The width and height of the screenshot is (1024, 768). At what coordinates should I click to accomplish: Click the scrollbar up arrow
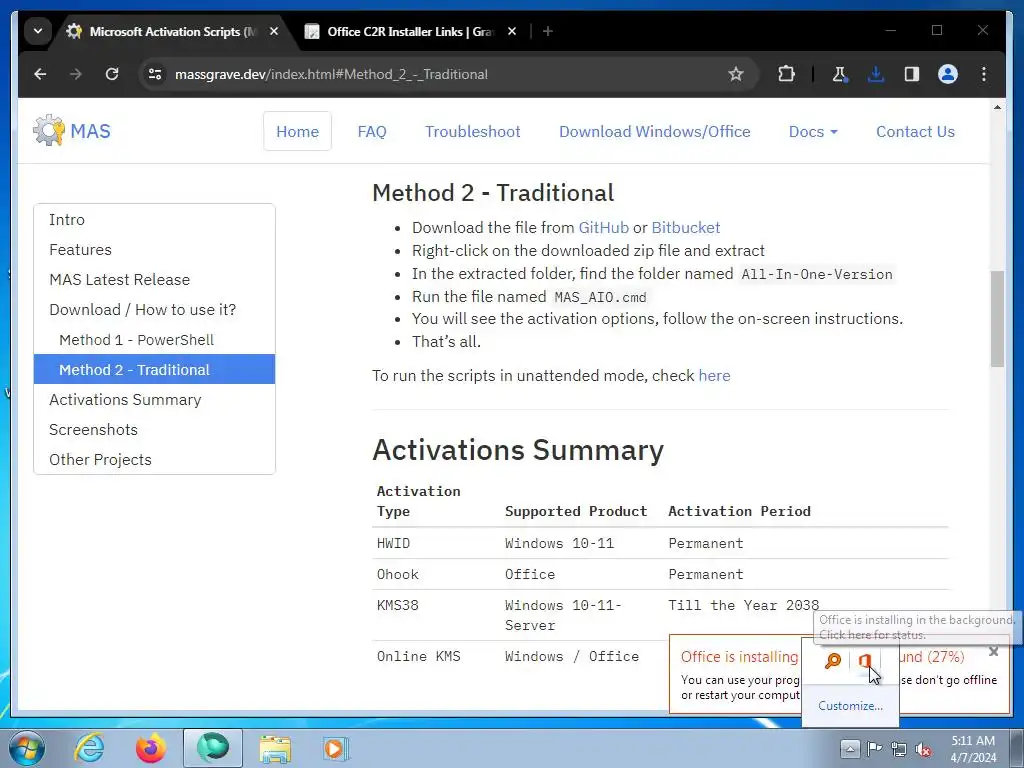click(997, 106)
